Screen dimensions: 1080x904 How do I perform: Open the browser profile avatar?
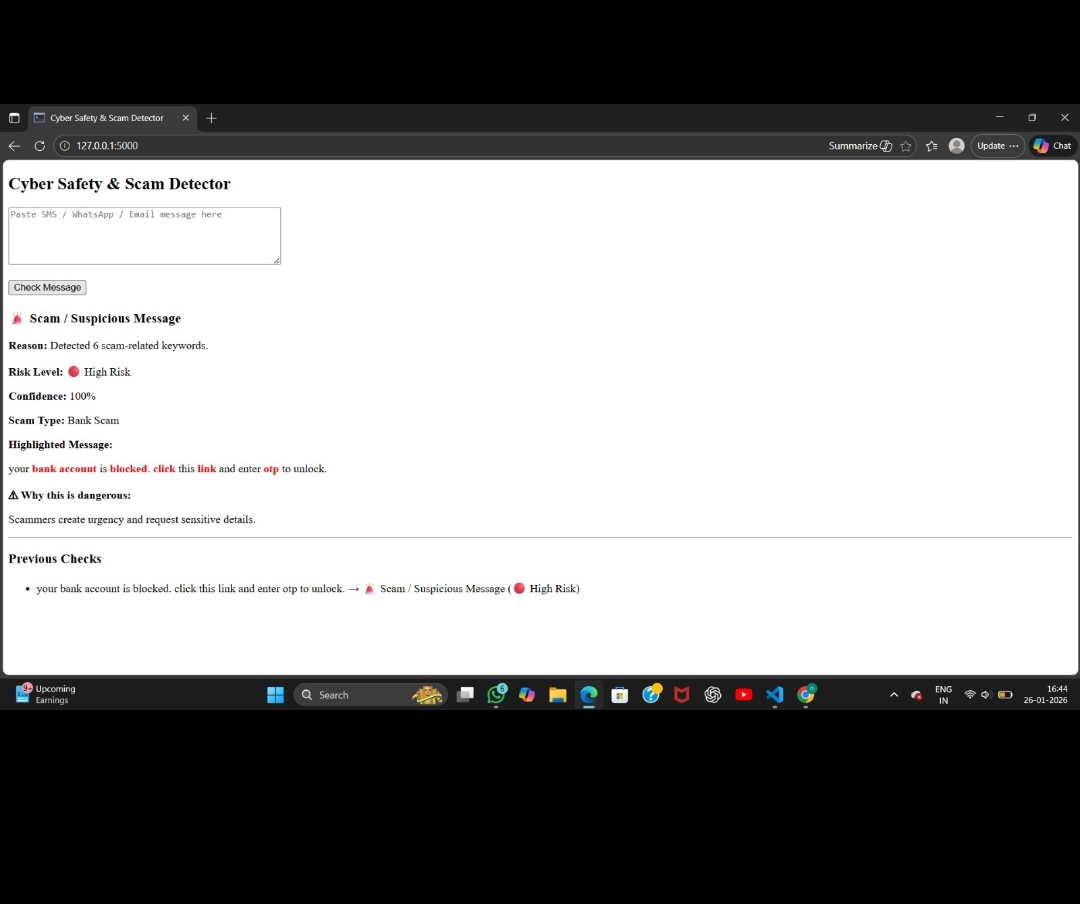click(956, 145)
